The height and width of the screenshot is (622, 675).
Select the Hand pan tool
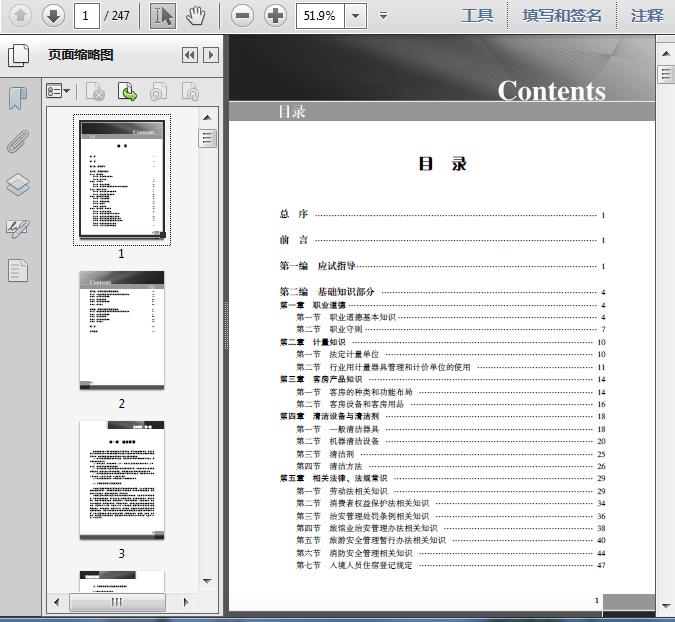click(x=195, y=16)
